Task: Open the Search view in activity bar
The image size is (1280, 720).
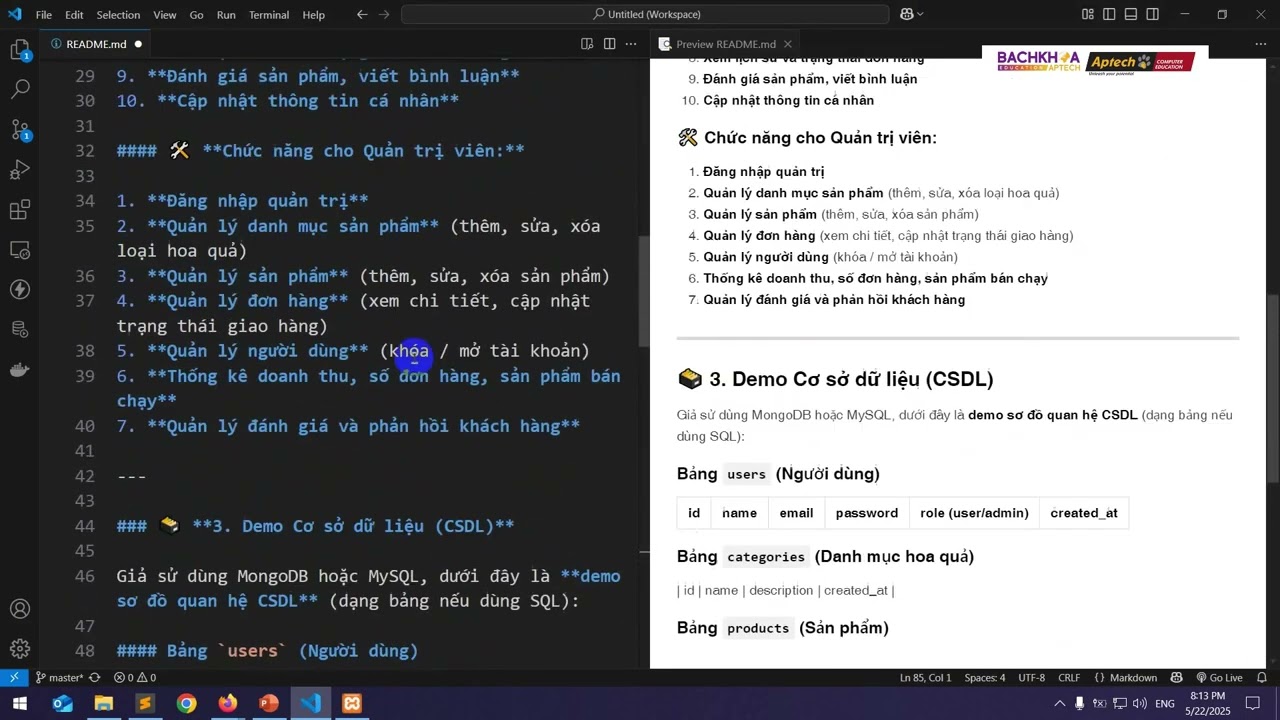Action: point(20,90)
